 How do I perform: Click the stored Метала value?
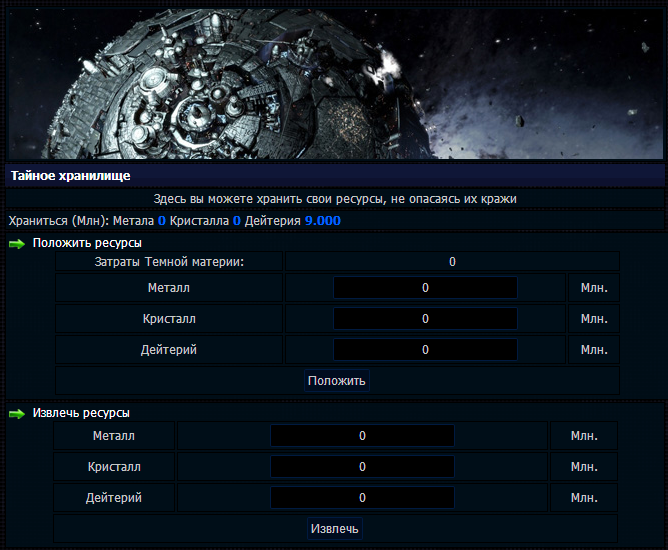point(161,221)
